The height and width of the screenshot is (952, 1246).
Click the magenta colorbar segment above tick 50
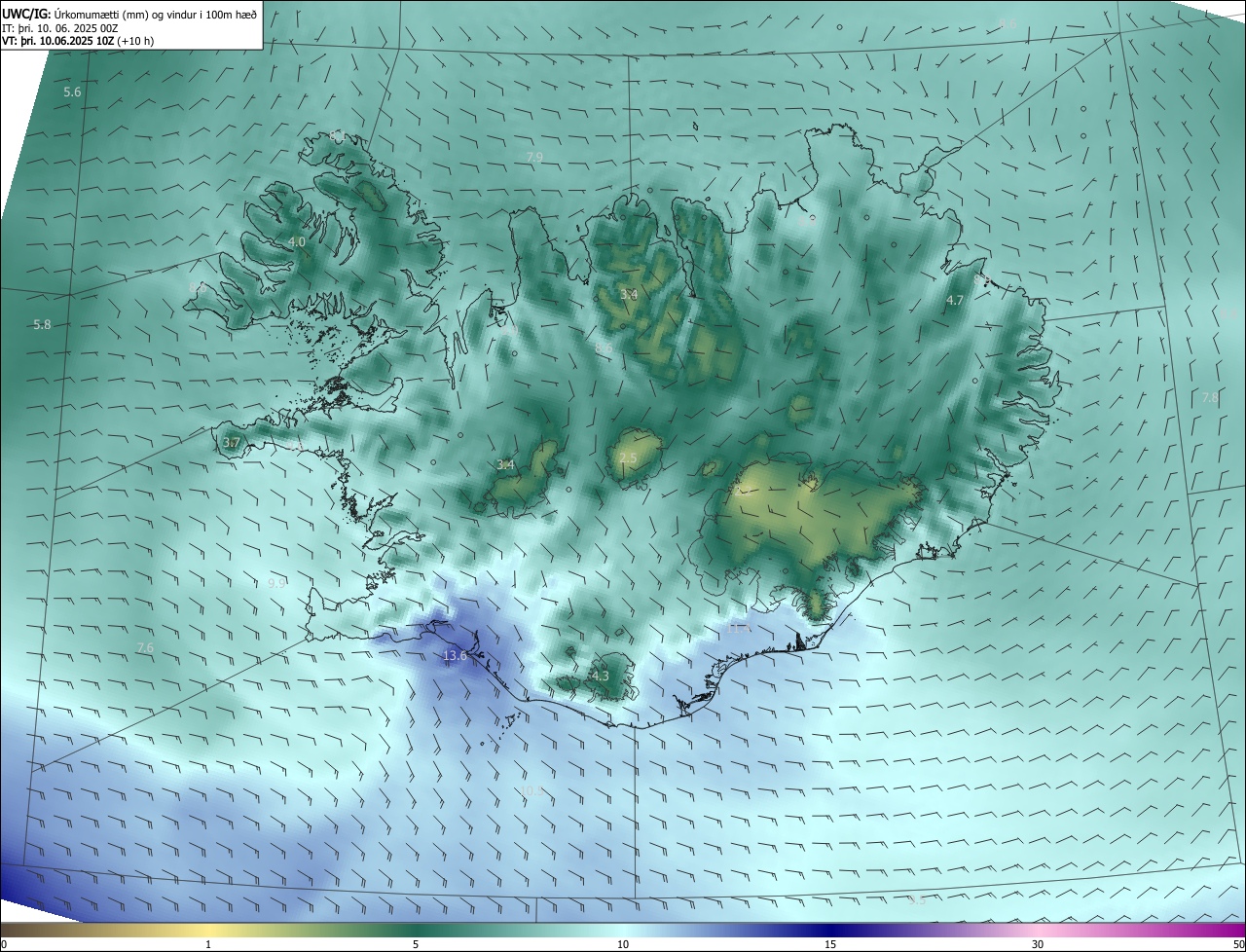[1234, 930]
